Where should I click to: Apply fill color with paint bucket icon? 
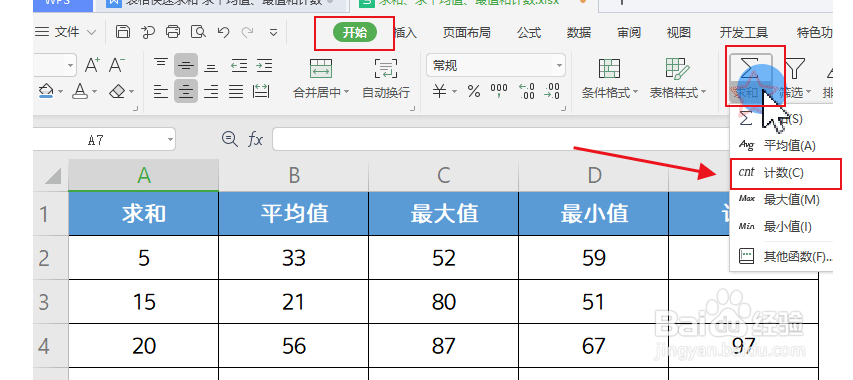click(x=46, y=90)
